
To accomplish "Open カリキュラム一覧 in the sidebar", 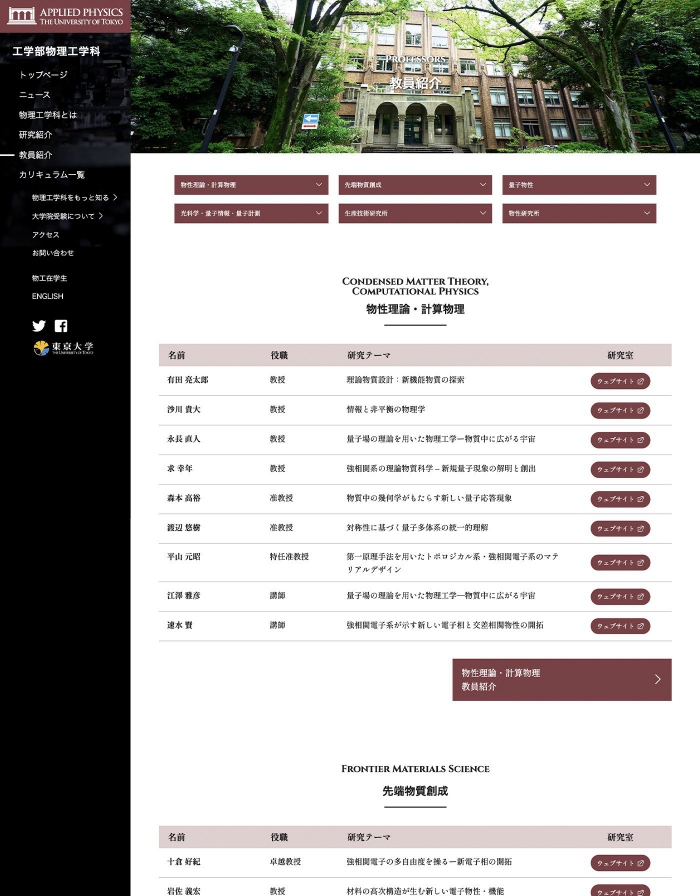I will (x=52, y=175).
